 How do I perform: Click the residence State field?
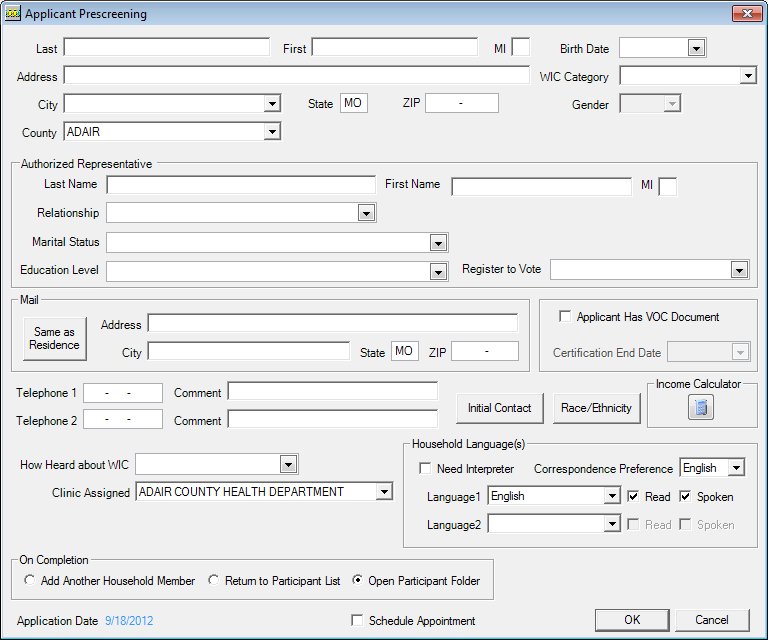[354, 103]
